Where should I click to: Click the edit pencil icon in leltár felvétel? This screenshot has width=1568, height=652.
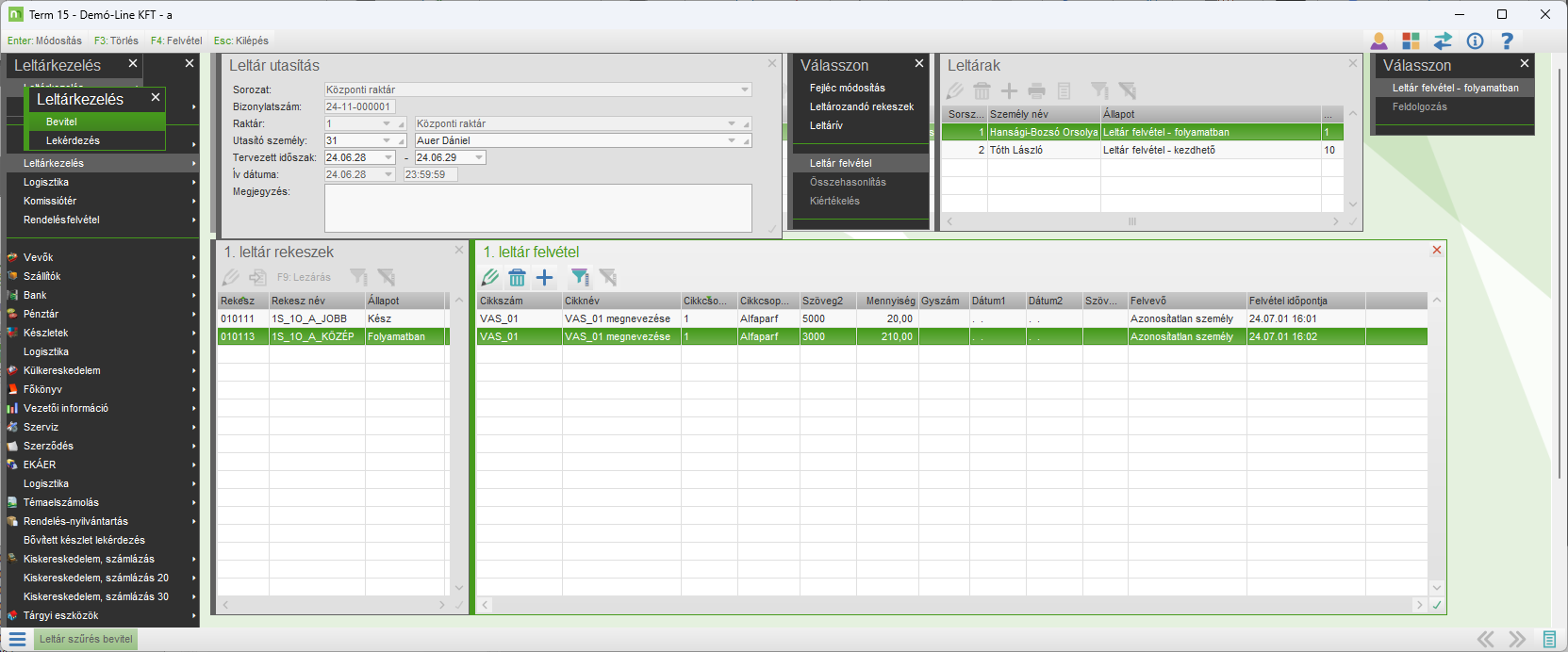490,277
